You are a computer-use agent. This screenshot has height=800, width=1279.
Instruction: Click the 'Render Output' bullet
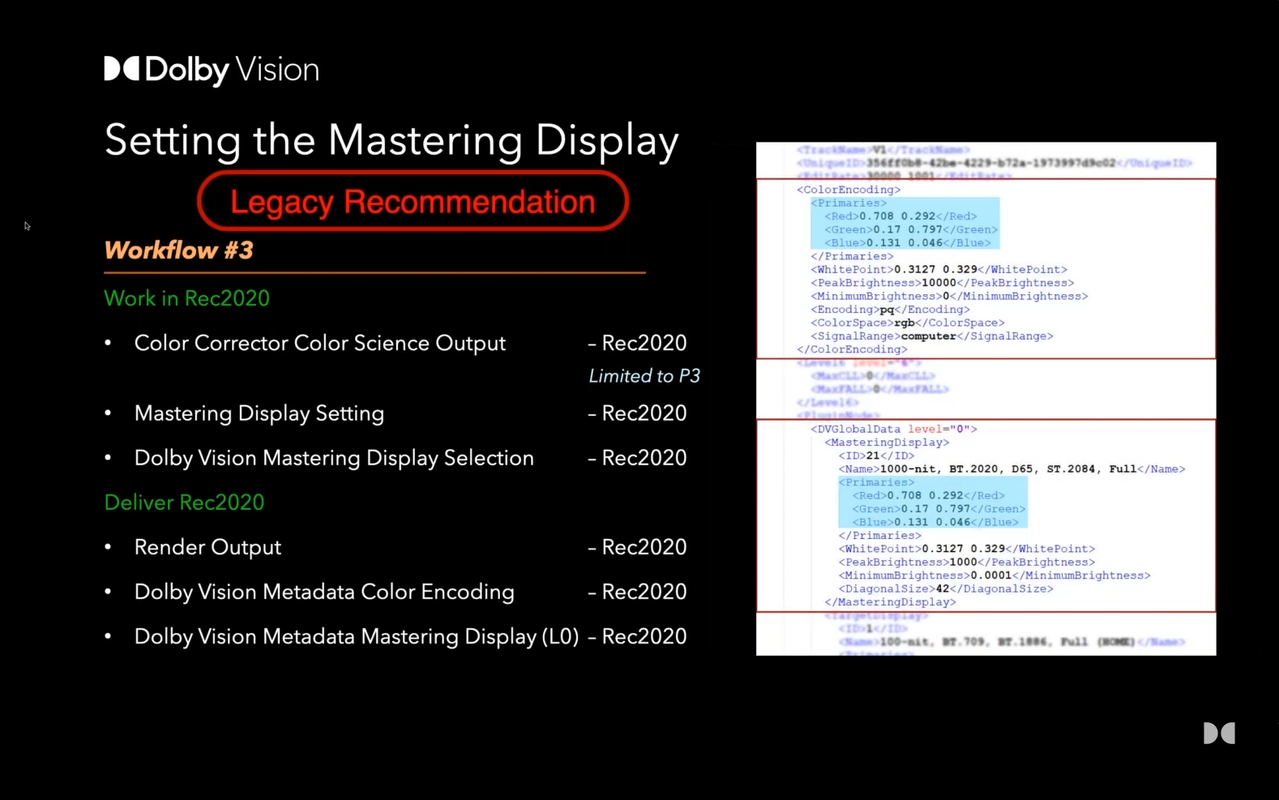pyautogui.click(x=208, y=547)
